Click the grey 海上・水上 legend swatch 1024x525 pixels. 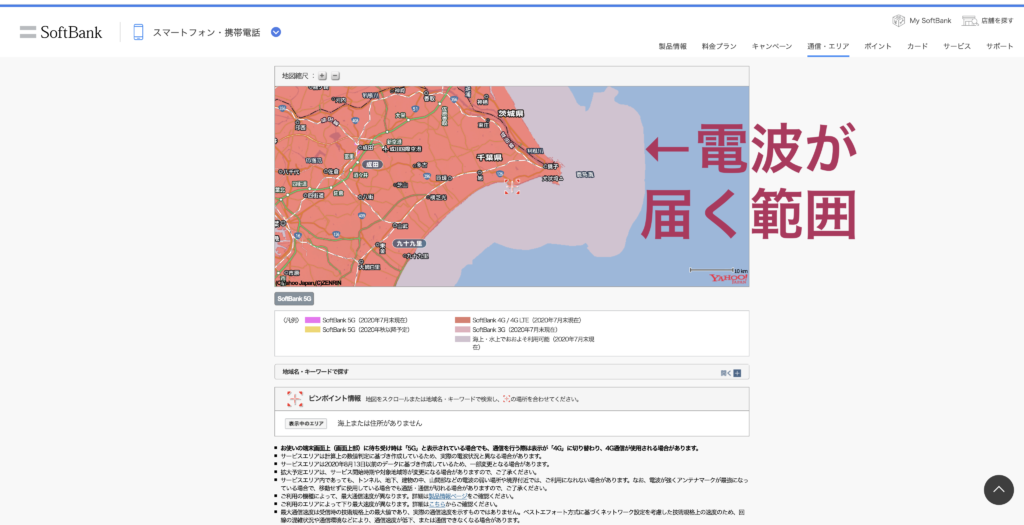pos(462,340)
